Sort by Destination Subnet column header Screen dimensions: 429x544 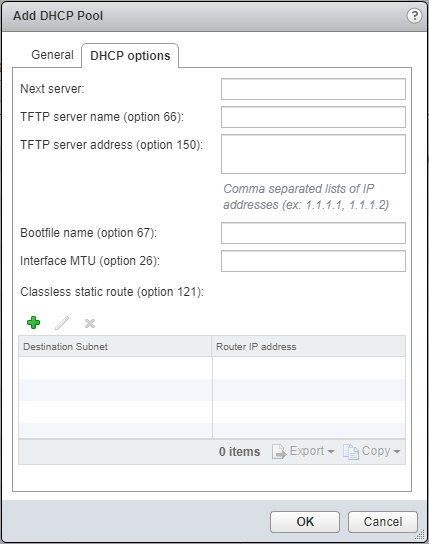tap(115, 346)
